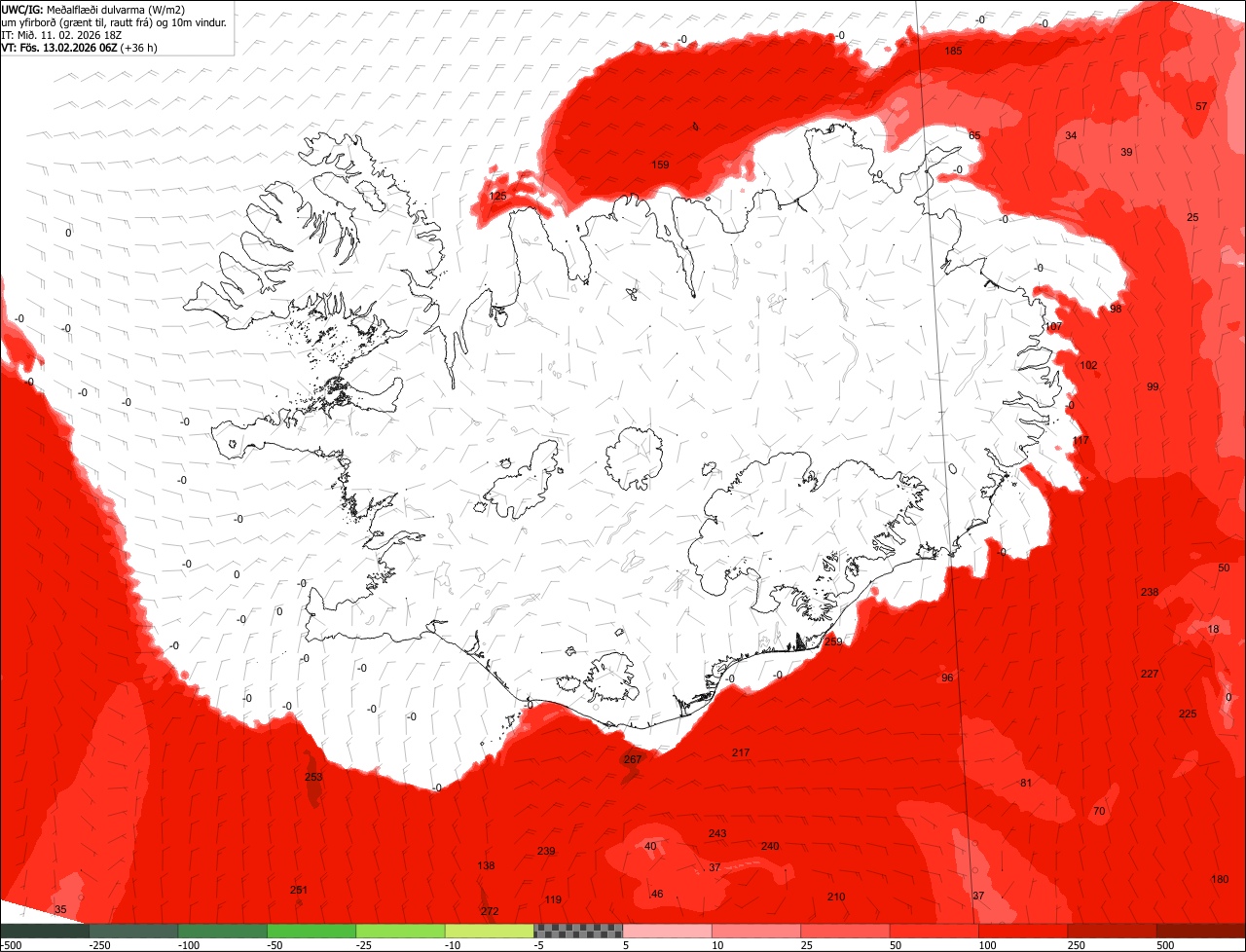The height and width of the screenshot is (952, 1246).
Task: Click the map value '96' southeast of the coast
Action: click(x=947, y=677)
